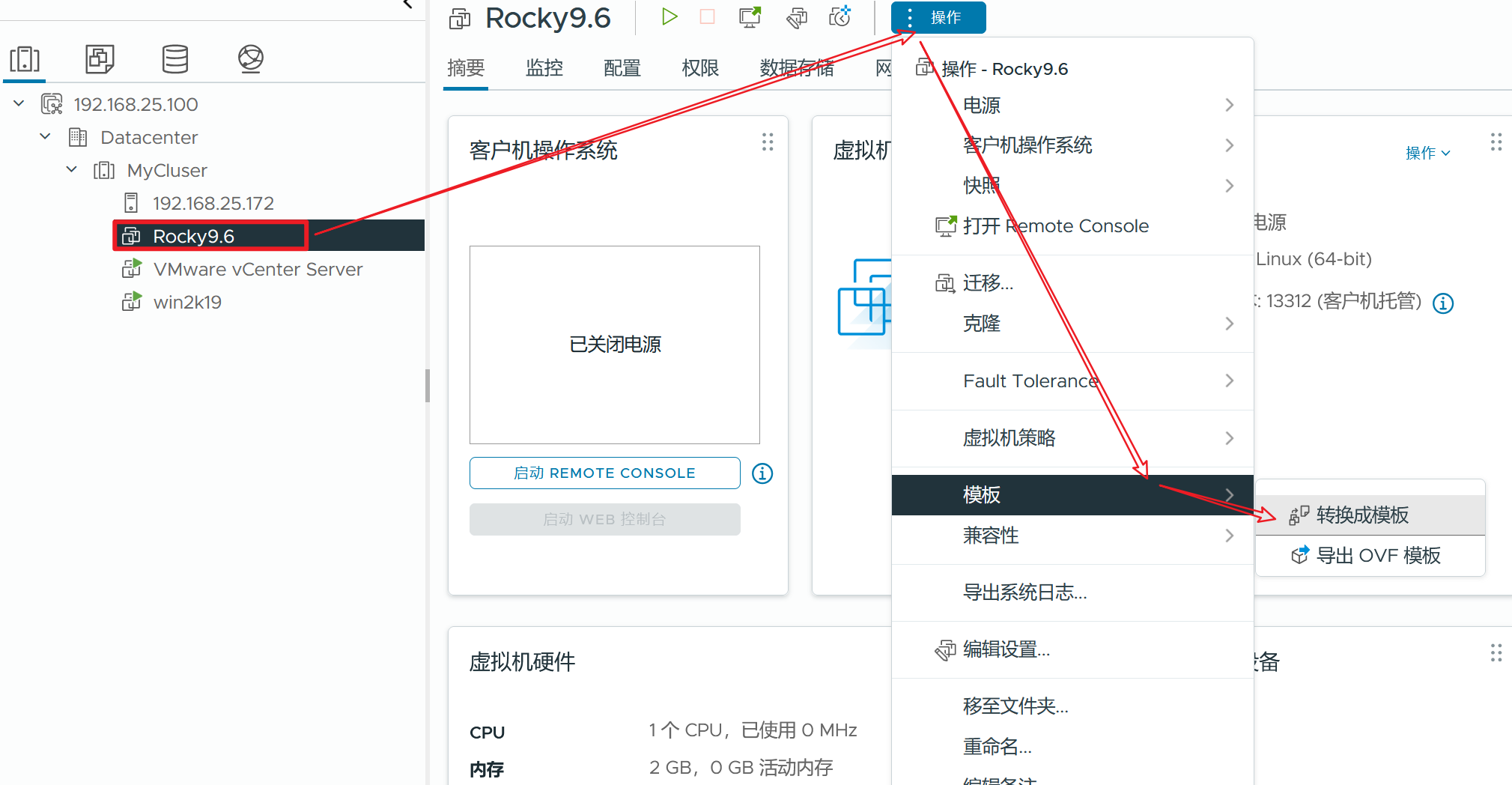
Task: Click the 操作 actions button
Action: tap(938, 17)
